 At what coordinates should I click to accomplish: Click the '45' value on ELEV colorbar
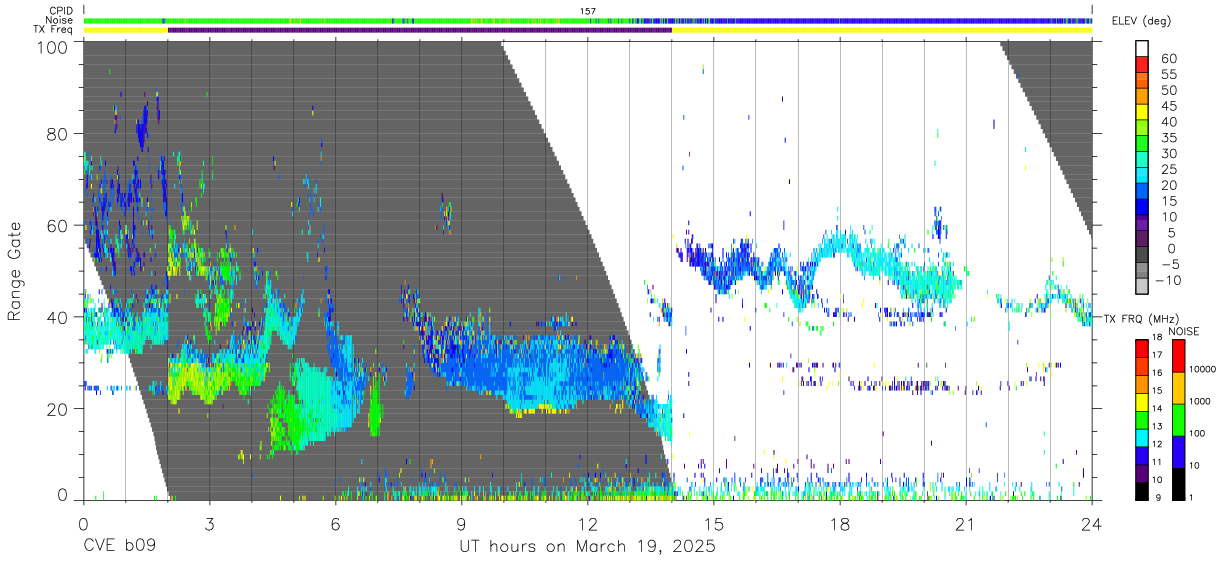point(1168,106)
